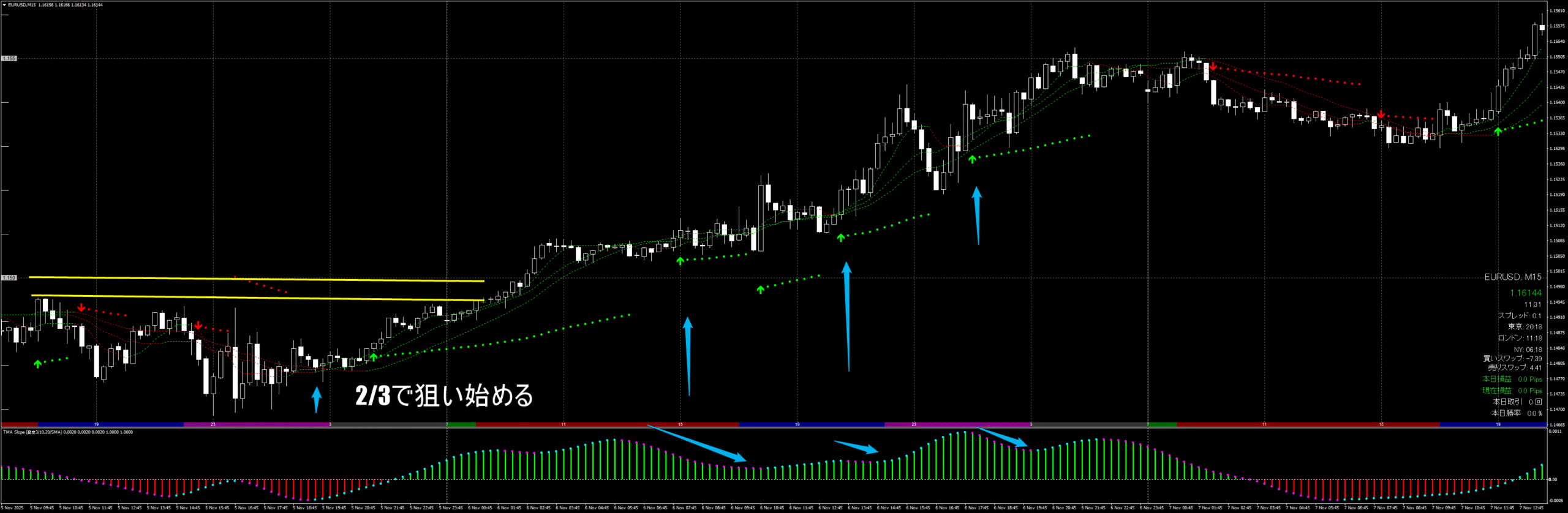Click the 本日勝率 win rate readout
1568x513 pixels.
pyautogui.click(x=1516, y=413)
